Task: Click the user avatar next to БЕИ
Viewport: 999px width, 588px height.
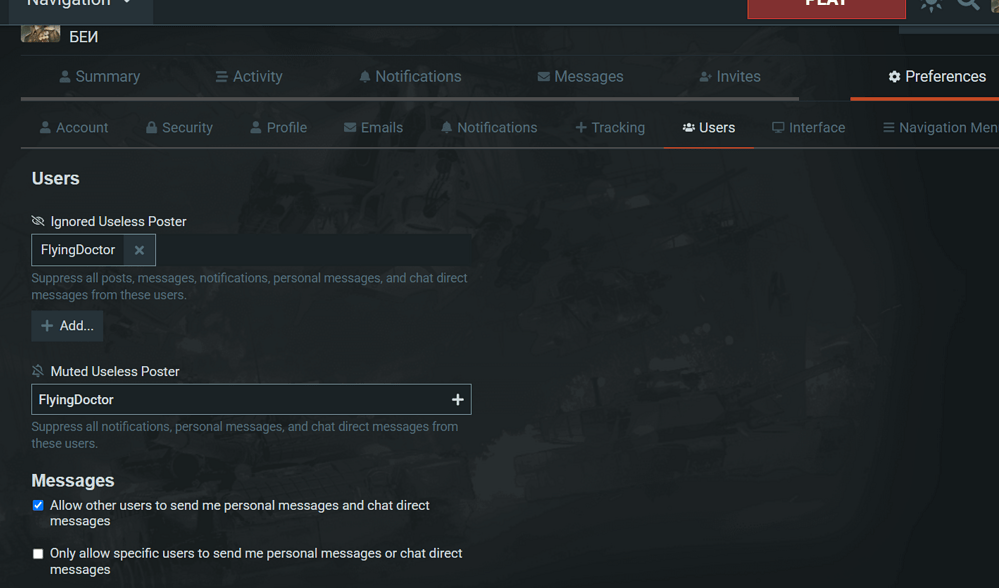Action: pyautogui.click(x=40, y=33)
